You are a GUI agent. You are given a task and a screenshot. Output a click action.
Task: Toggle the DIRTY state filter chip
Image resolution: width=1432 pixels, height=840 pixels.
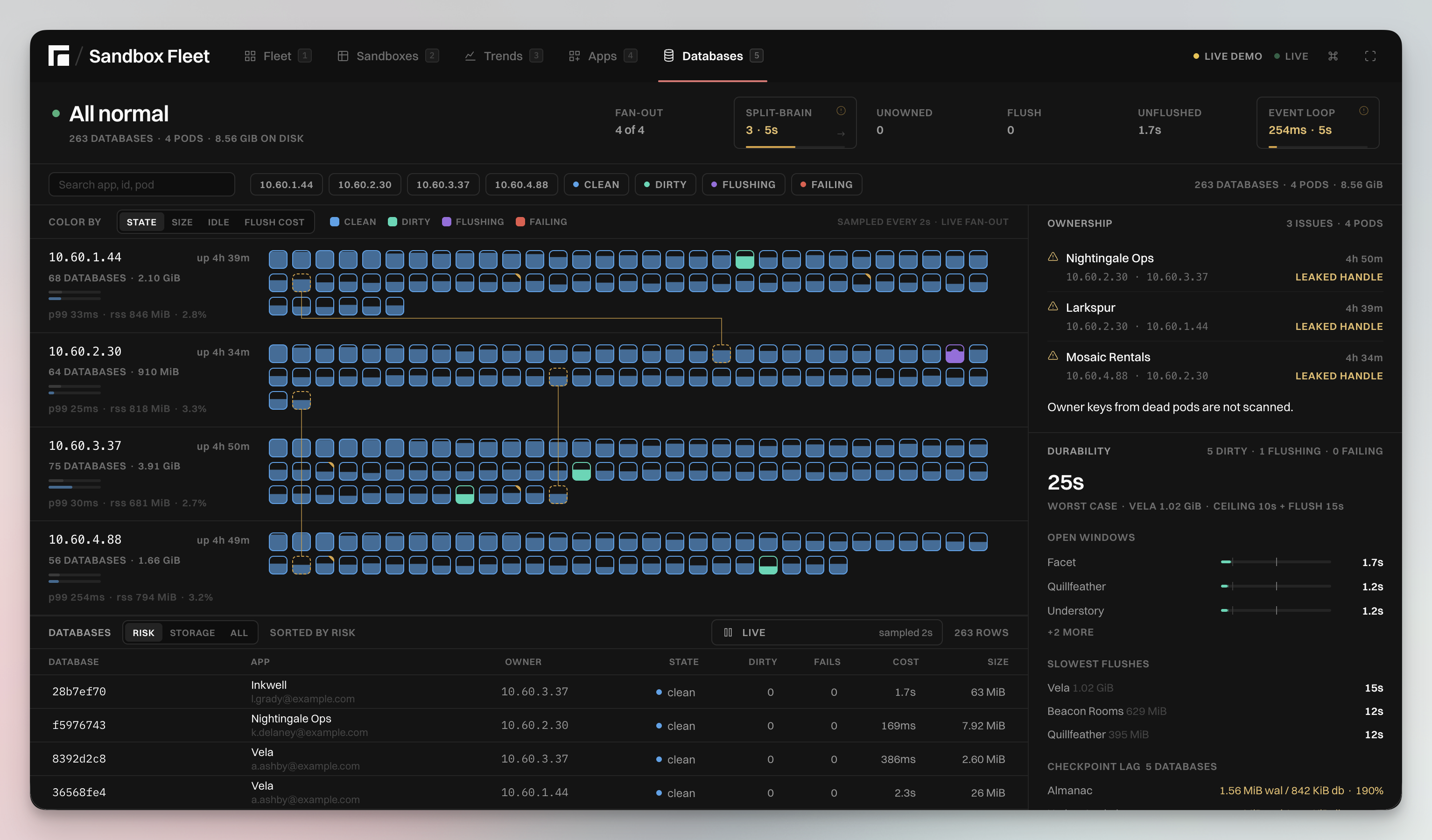point(665,185)
